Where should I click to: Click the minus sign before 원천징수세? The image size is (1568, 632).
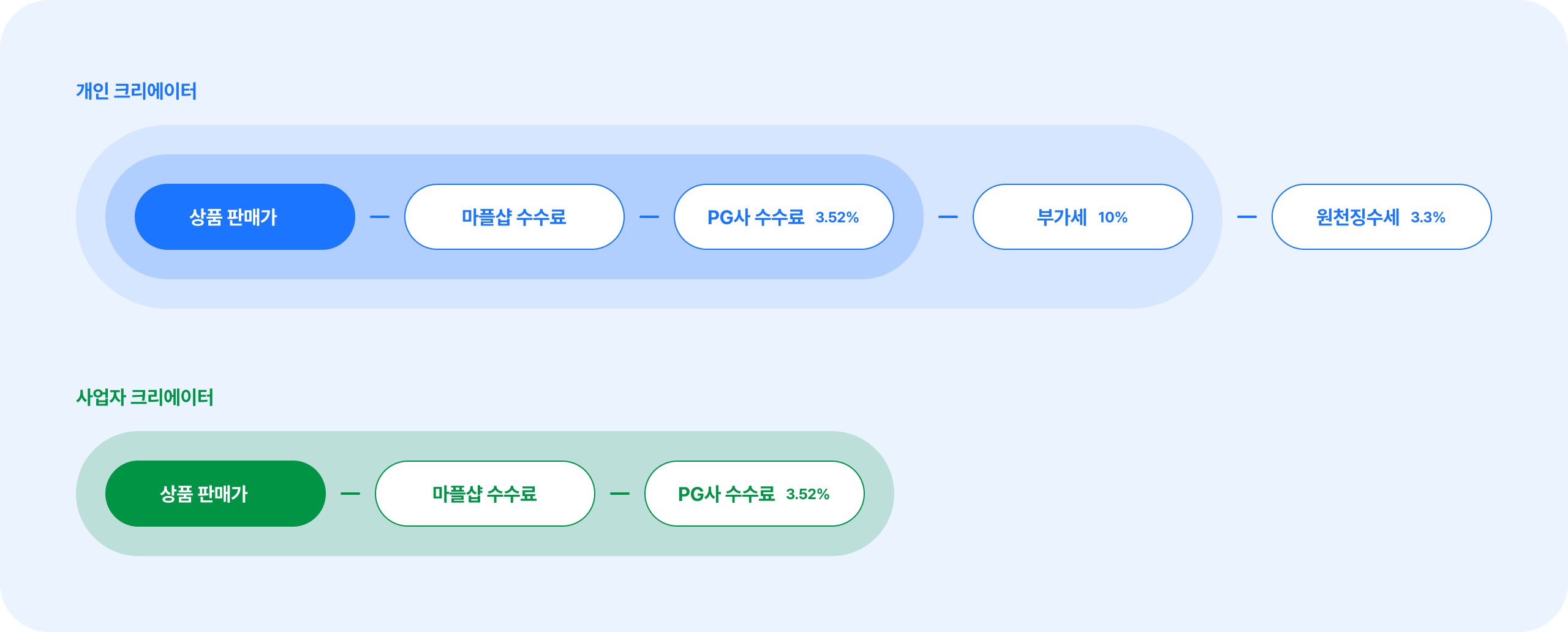(1247, 217)
